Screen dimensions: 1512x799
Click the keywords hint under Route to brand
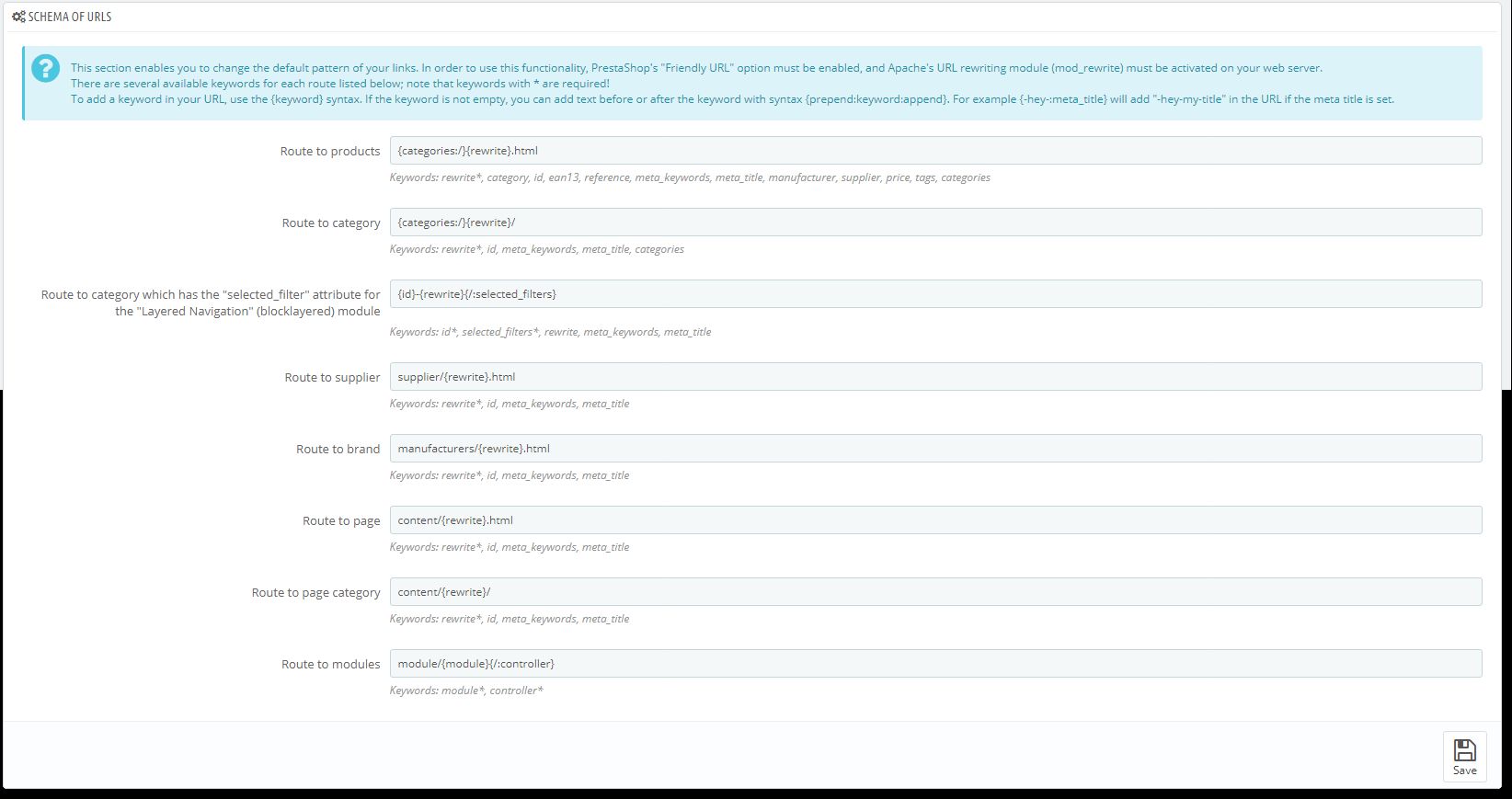(x=510, y=475)
